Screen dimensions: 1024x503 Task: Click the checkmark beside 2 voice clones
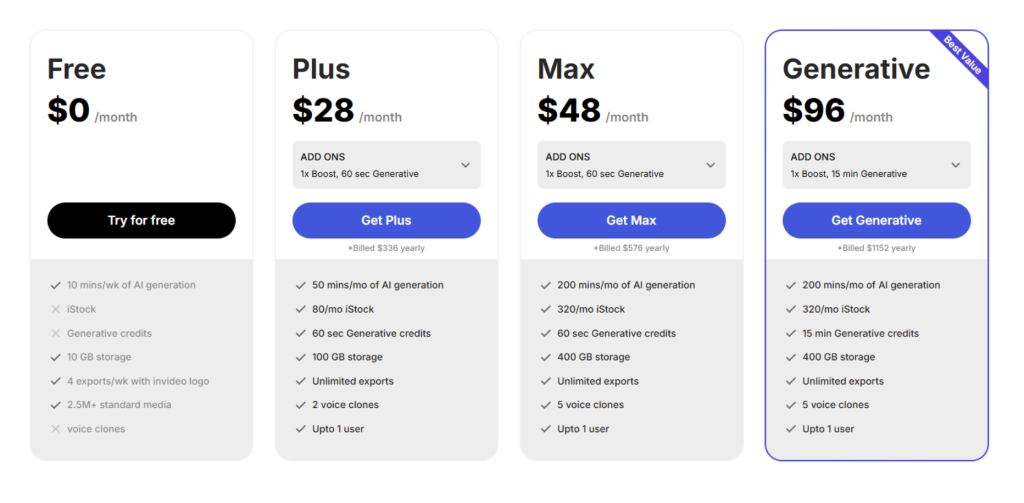300,405
